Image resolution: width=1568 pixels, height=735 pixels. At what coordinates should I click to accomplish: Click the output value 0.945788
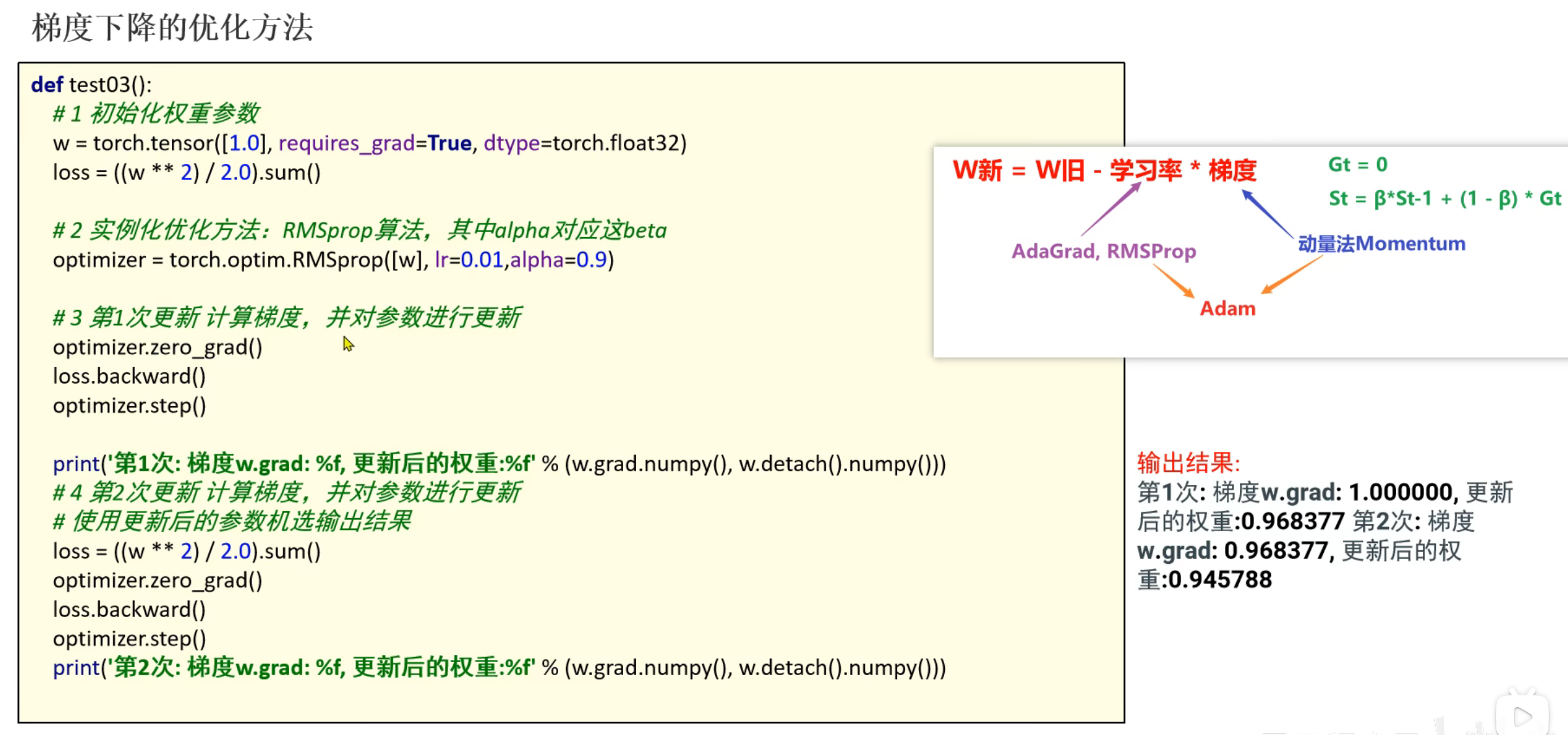[1220, 579]
